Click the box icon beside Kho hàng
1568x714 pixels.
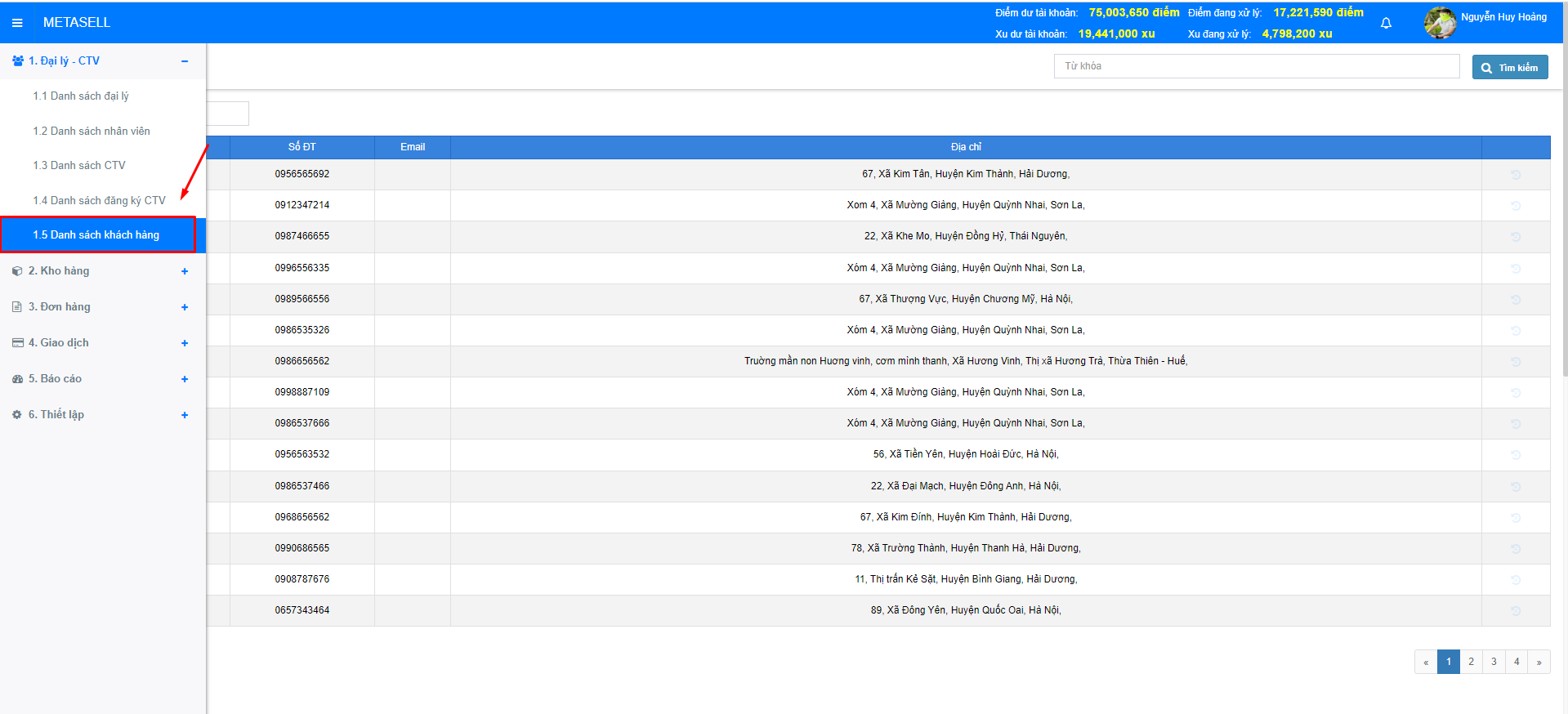17,271
